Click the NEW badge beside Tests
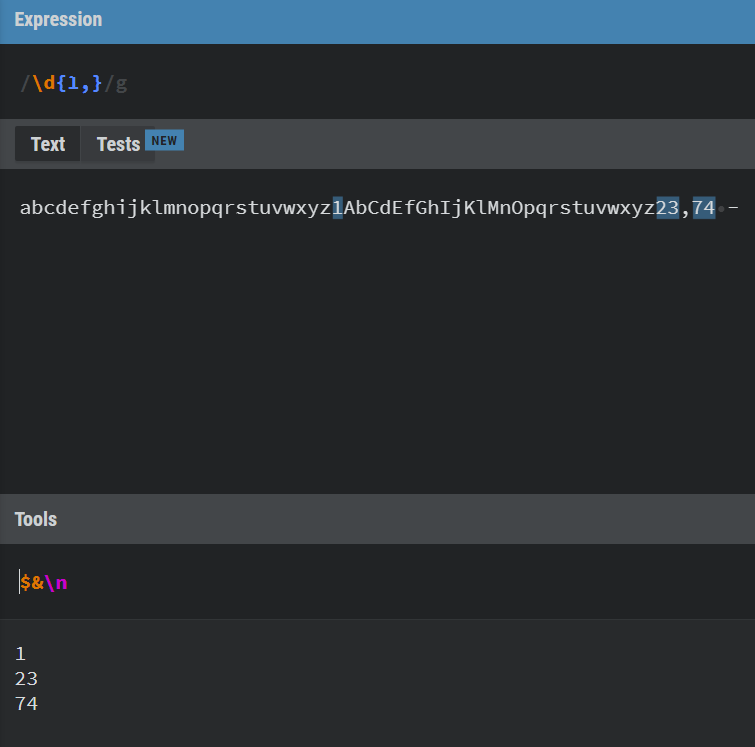 (x=164, y=140)
